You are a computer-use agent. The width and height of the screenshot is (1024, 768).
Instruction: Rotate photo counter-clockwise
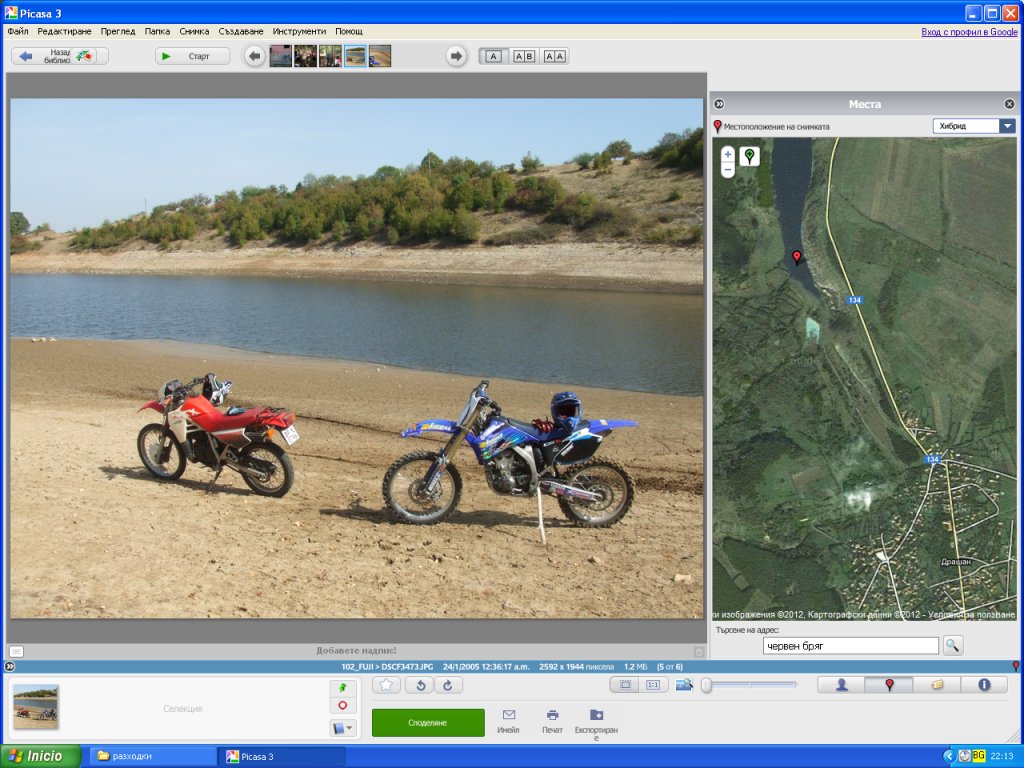pos(421,685)
